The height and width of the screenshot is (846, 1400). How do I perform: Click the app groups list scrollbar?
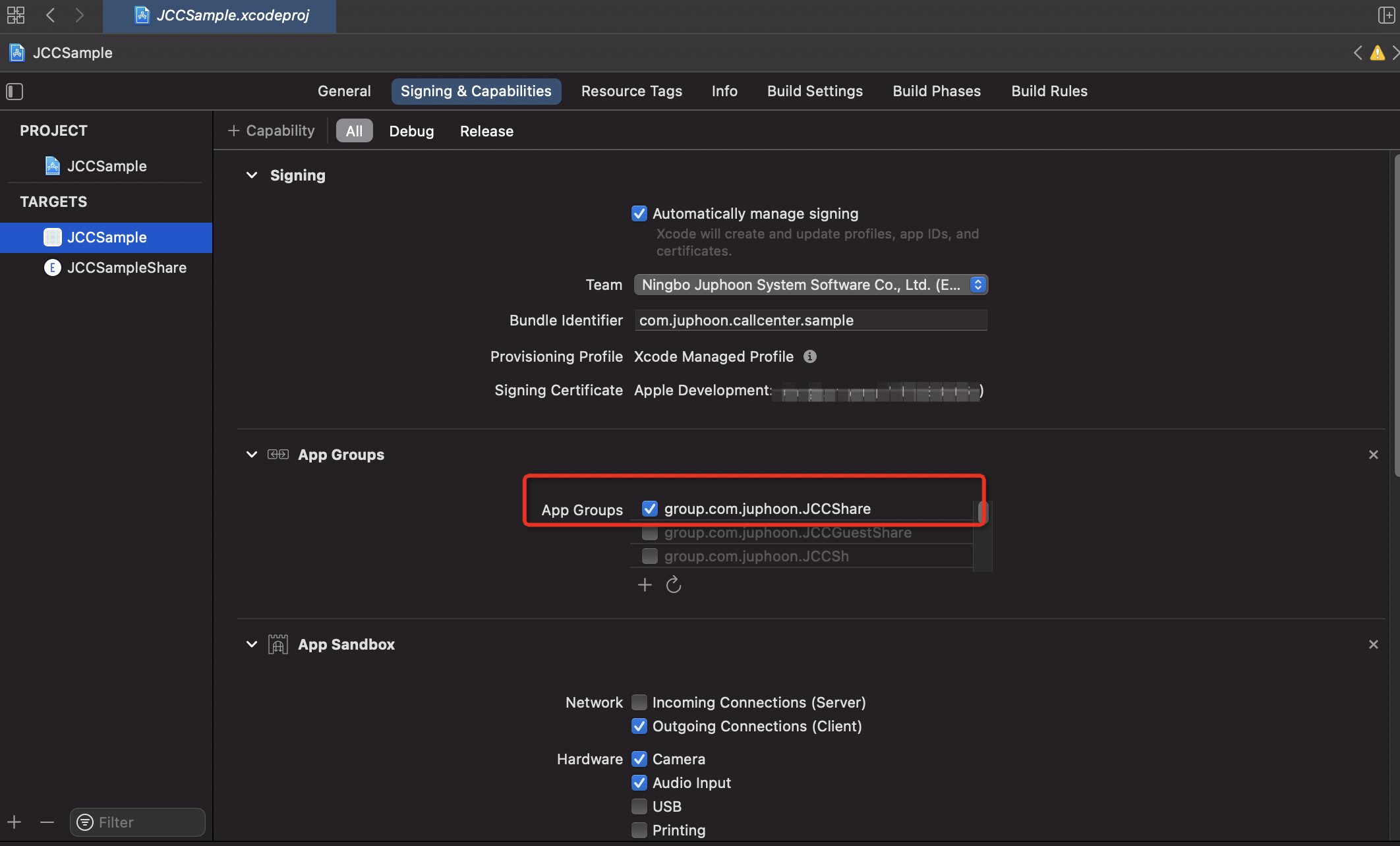point(982,512)
